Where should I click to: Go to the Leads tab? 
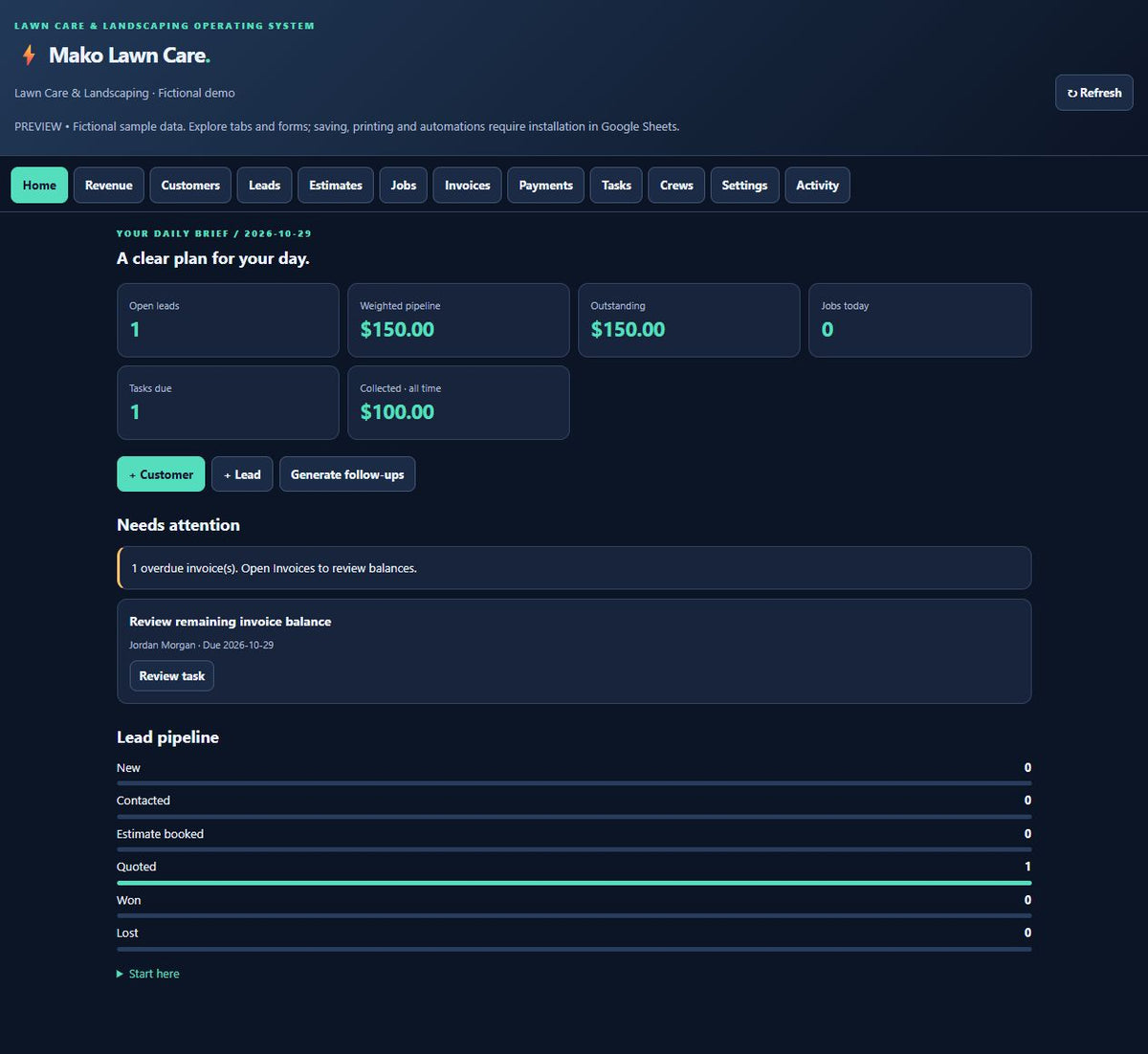click(x=265, y=186)
